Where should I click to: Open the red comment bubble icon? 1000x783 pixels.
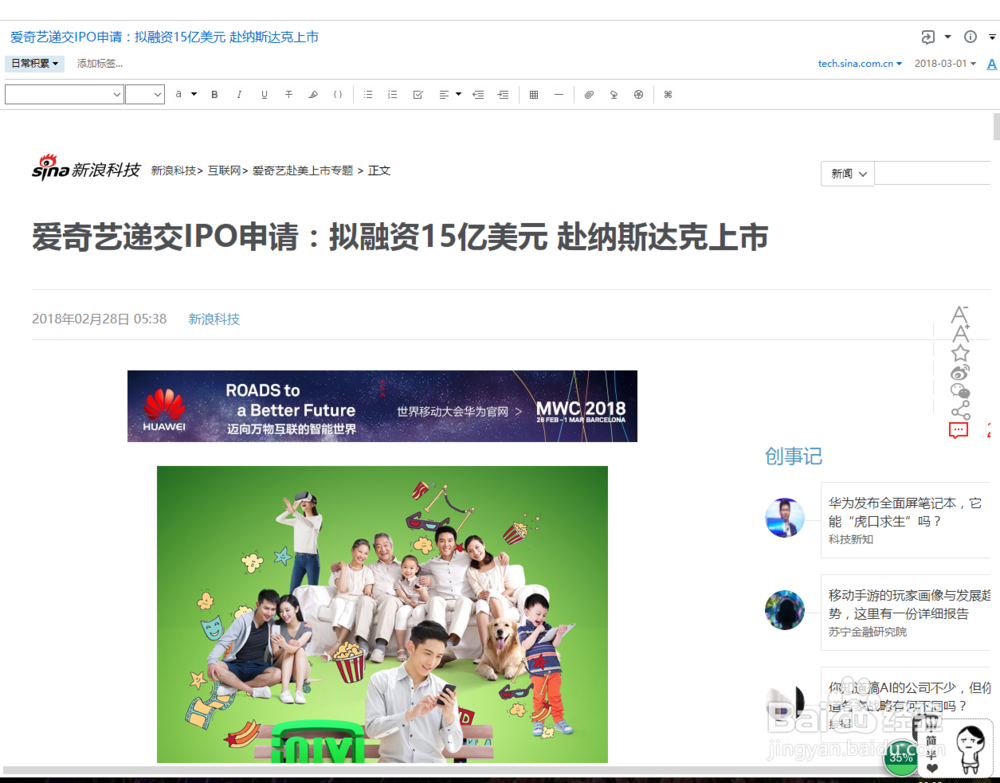click(959, 430)
